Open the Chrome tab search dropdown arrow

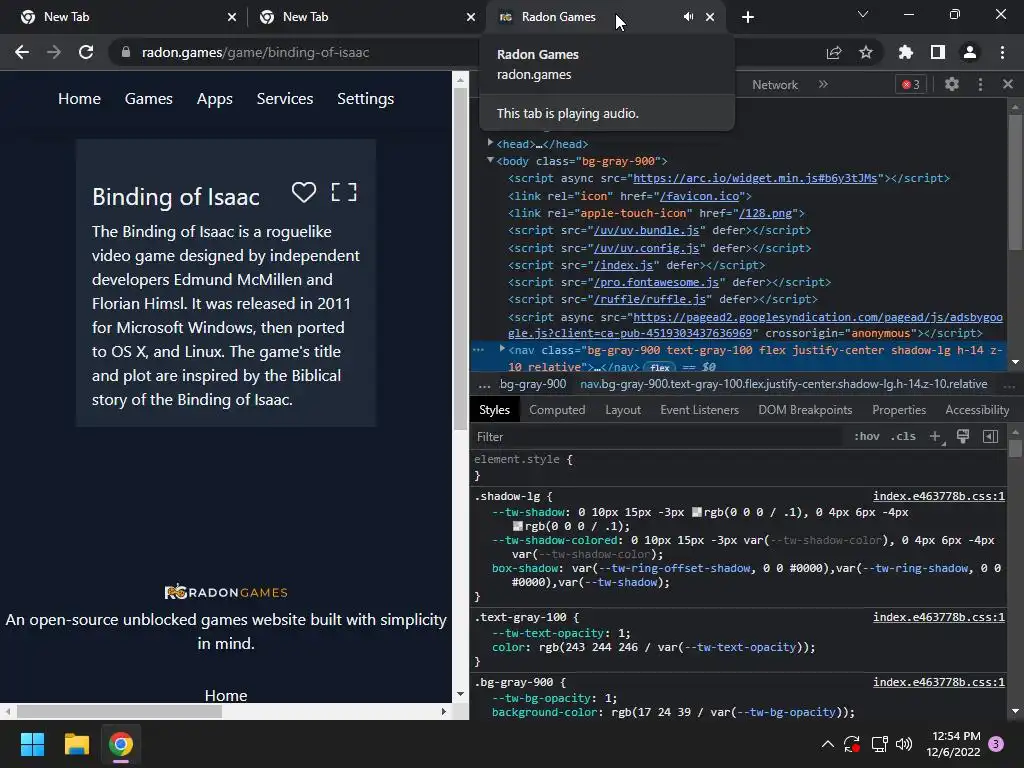[x=863, y=14]
